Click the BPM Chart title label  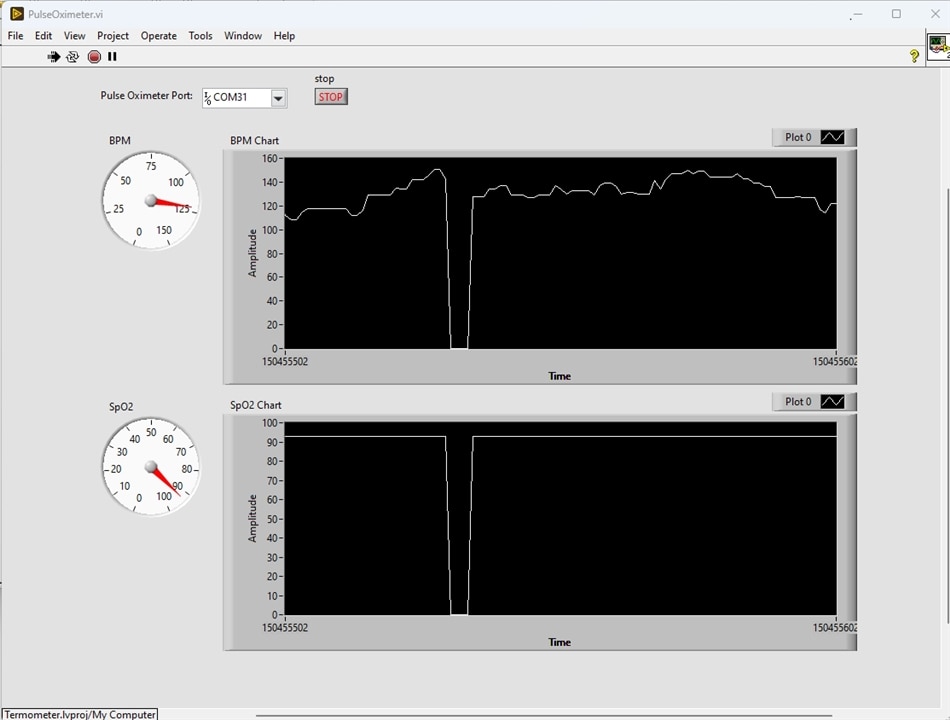[254, 141]
